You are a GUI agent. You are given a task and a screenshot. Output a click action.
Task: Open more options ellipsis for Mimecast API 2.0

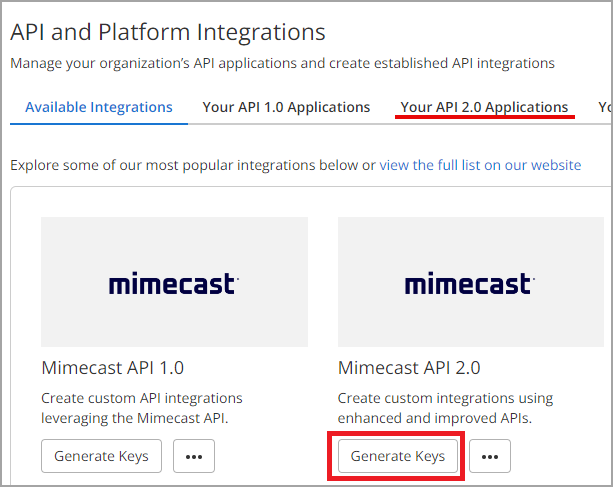pos(490,456)
